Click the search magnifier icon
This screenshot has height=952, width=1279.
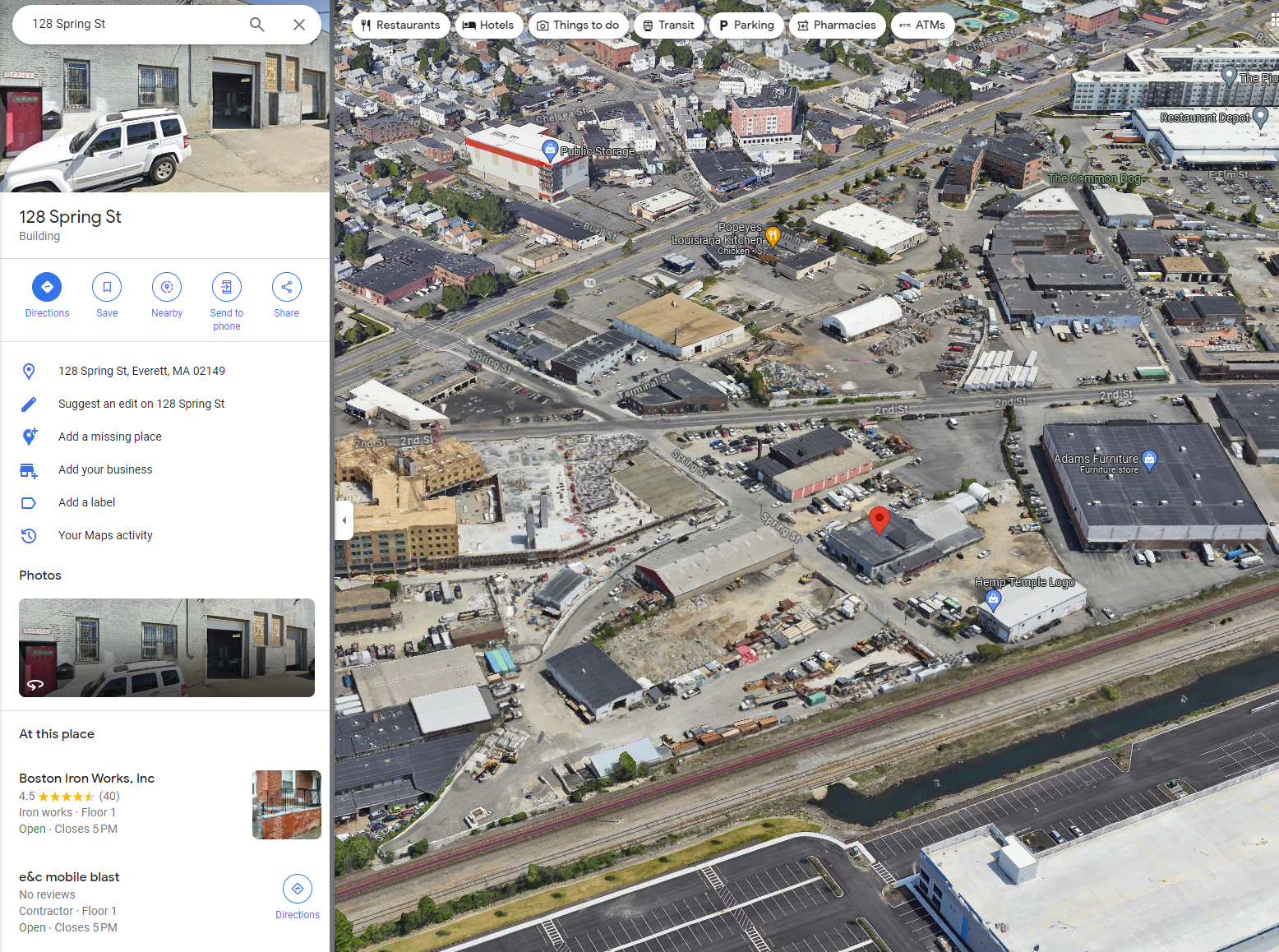tap(257, 25)
